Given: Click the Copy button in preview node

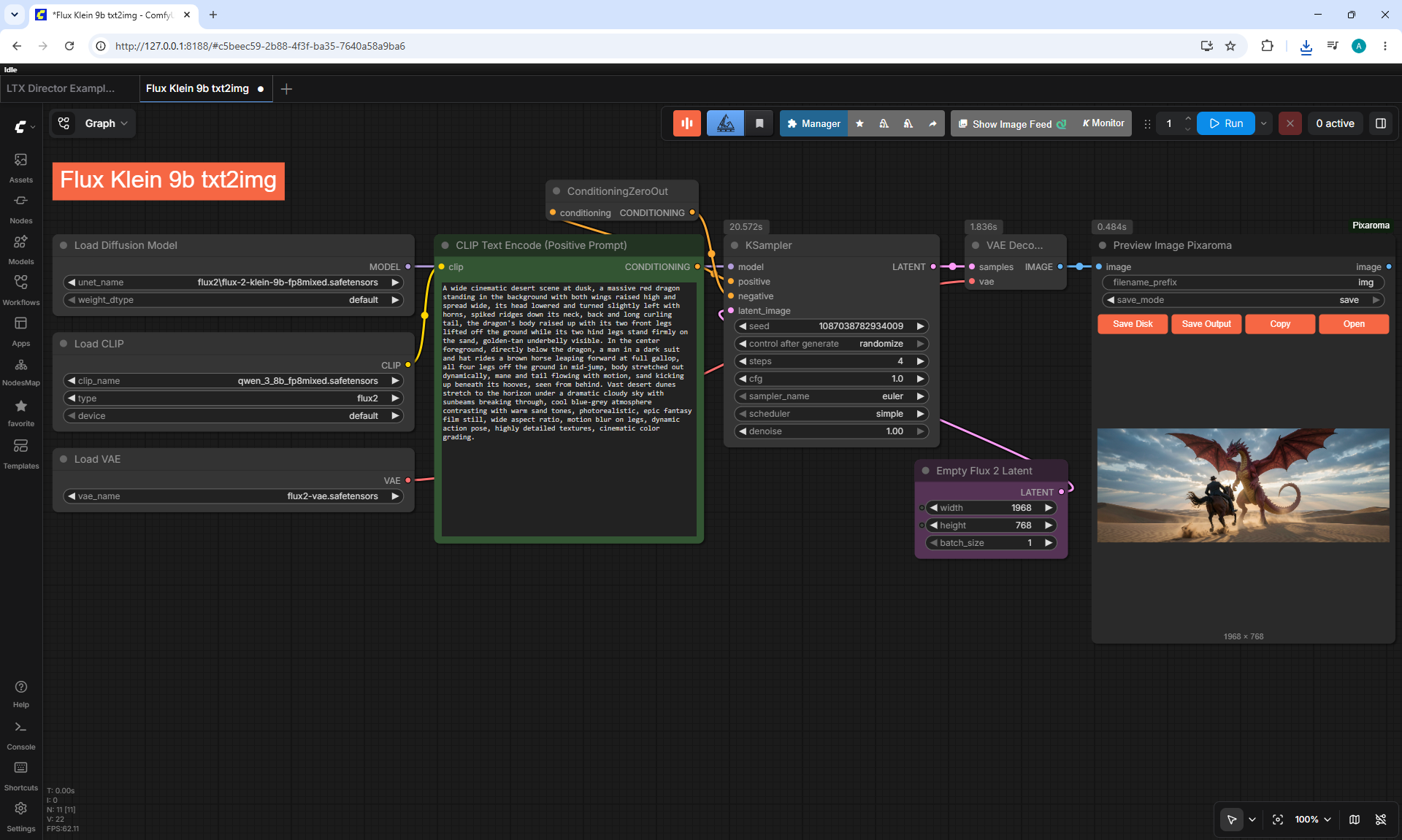Looking at the screenshot, I should pos(1280,324).
